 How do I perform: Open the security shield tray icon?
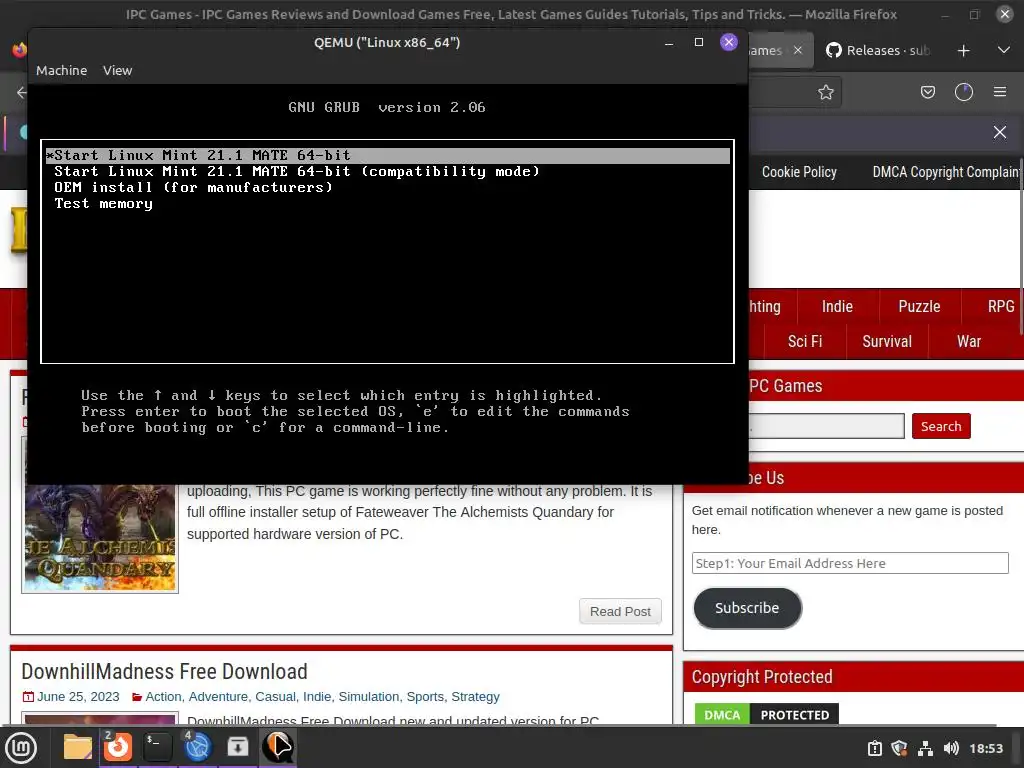tap(900, 748)
